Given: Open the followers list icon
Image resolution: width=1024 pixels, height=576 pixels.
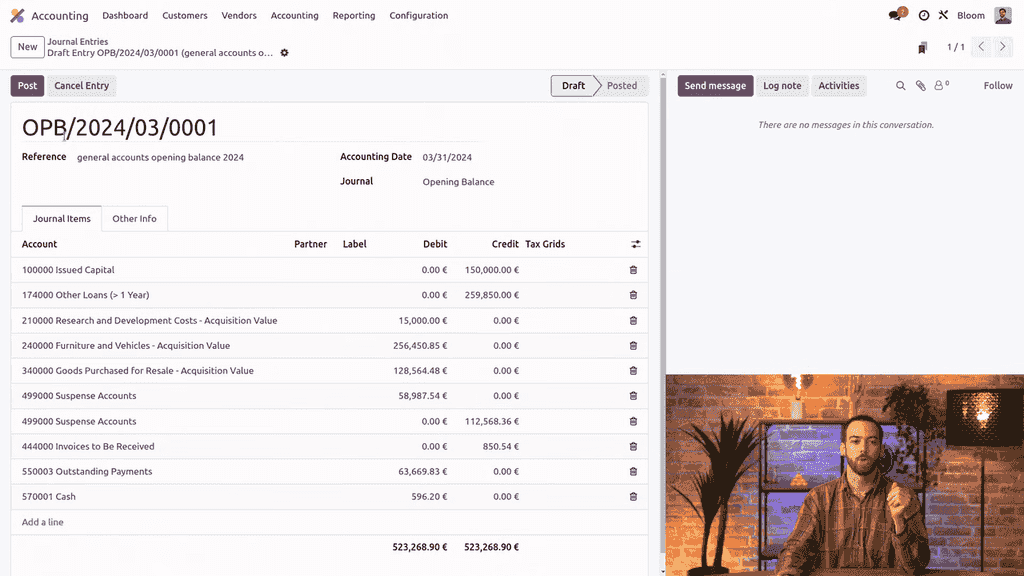Looking at the screenshot, I should coord(940,86).
